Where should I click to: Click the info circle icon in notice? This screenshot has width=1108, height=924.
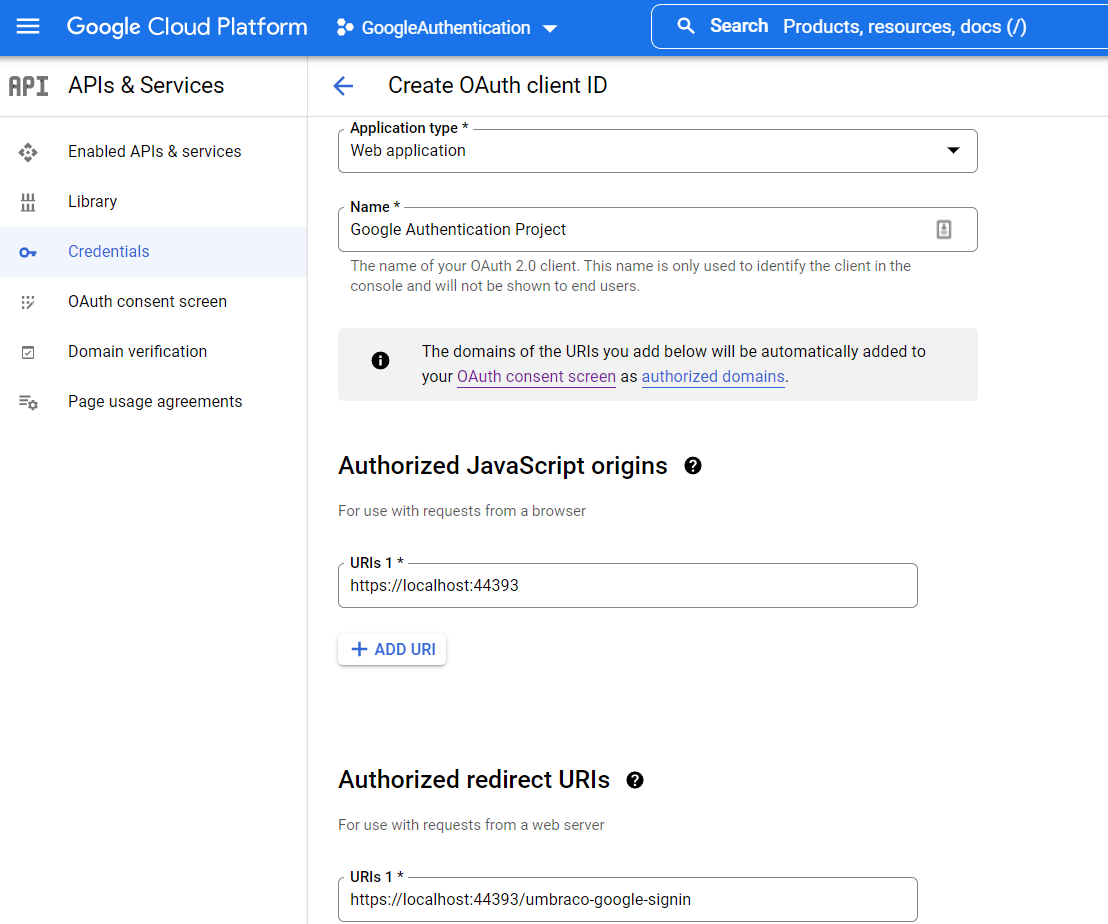click(x=380, y=361)
